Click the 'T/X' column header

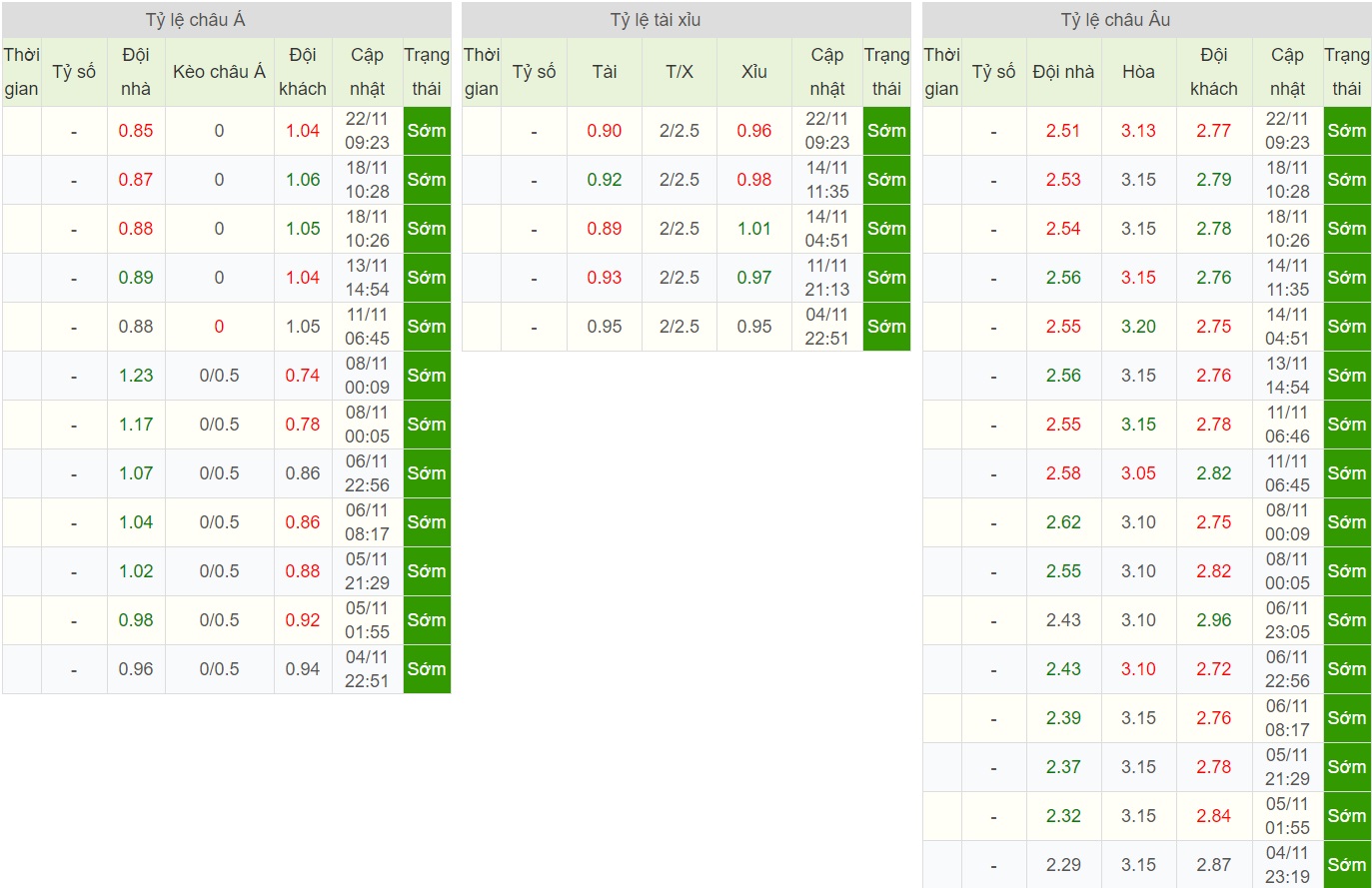[x=680, y=72]
